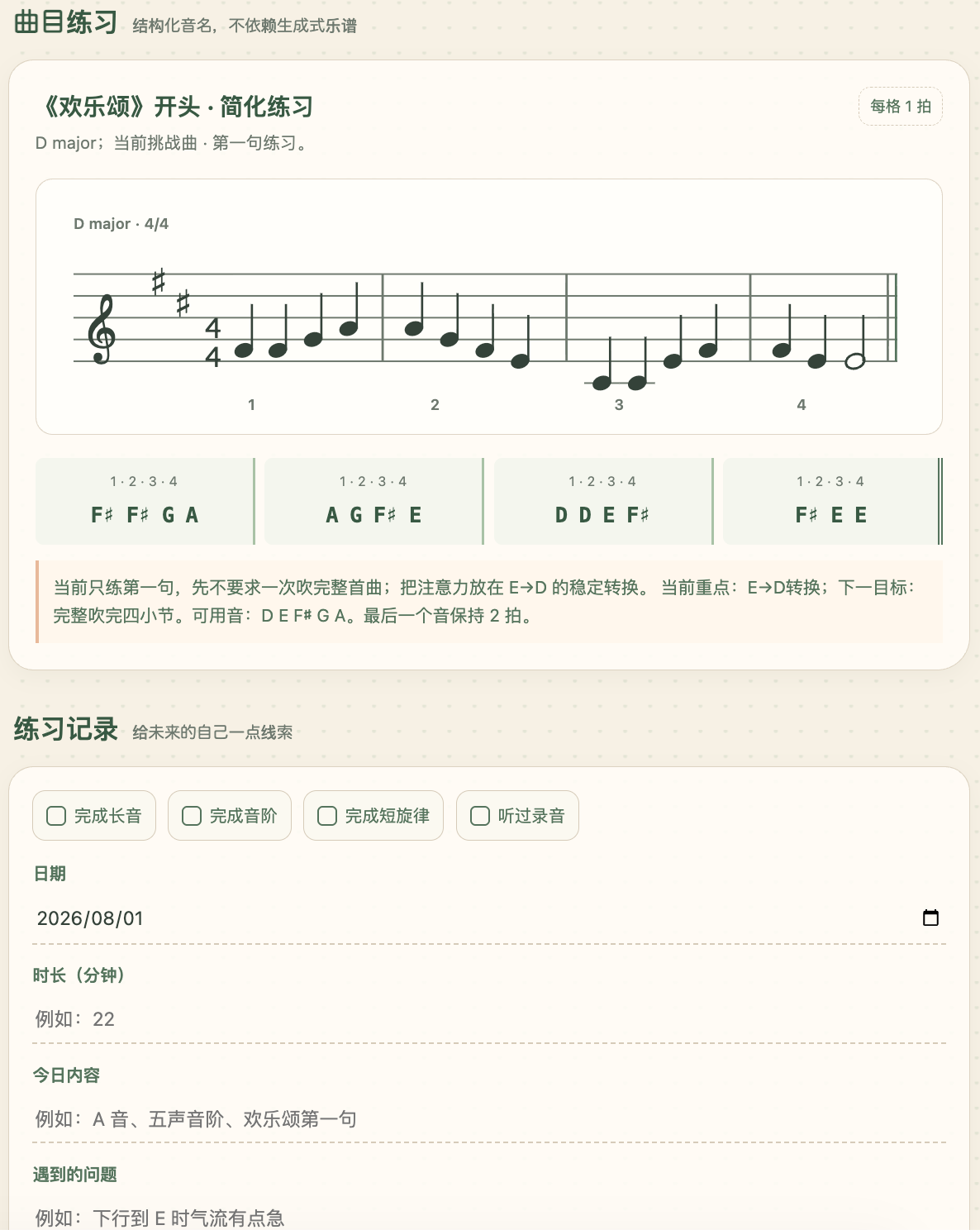The image size is (980, 1230).
Task: Click the key signature sharps on staff
Action: pyautogui.click(x=171, y=292)
